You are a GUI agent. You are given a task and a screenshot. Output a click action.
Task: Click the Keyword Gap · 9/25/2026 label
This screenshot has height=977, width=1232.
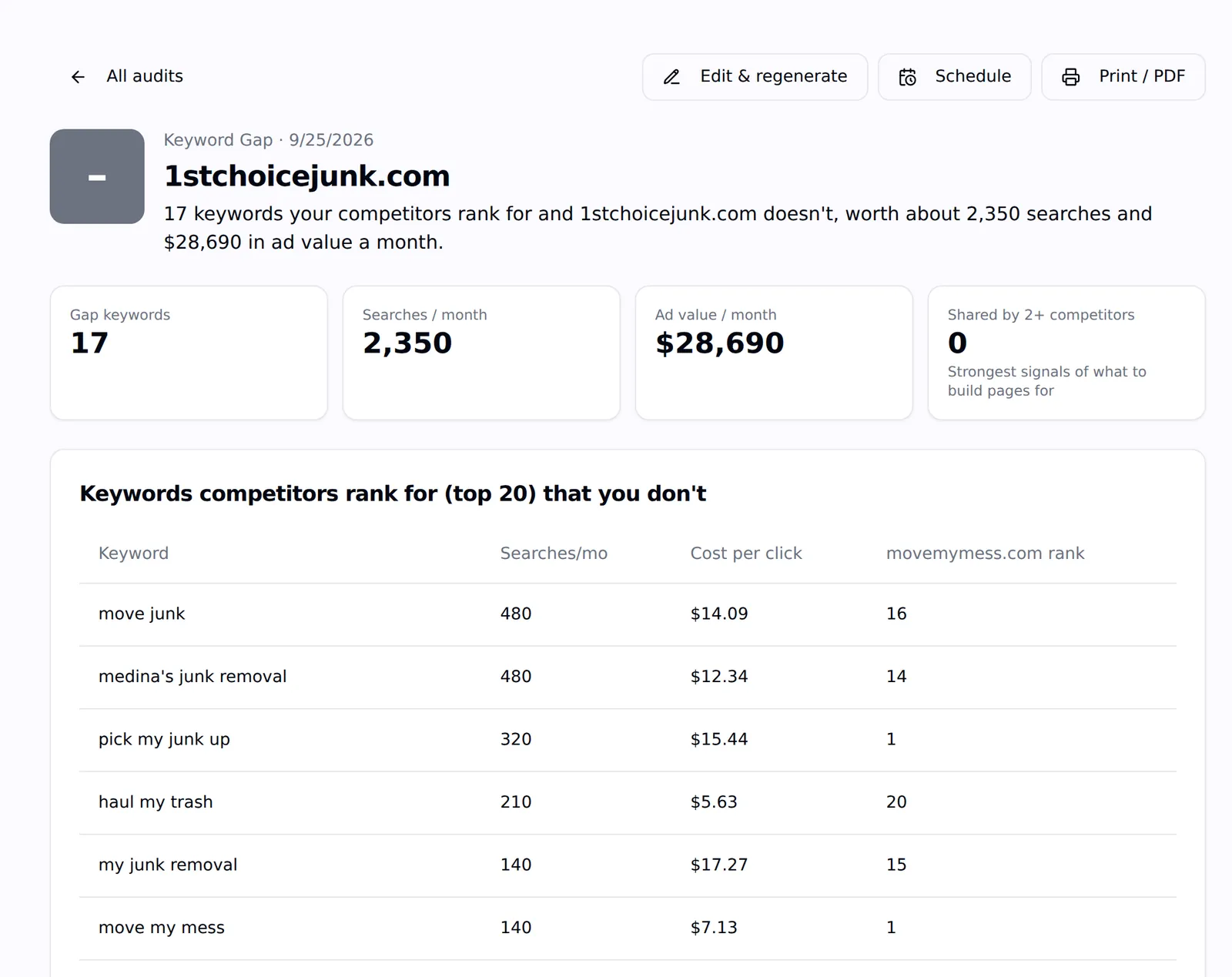(269, 140)
